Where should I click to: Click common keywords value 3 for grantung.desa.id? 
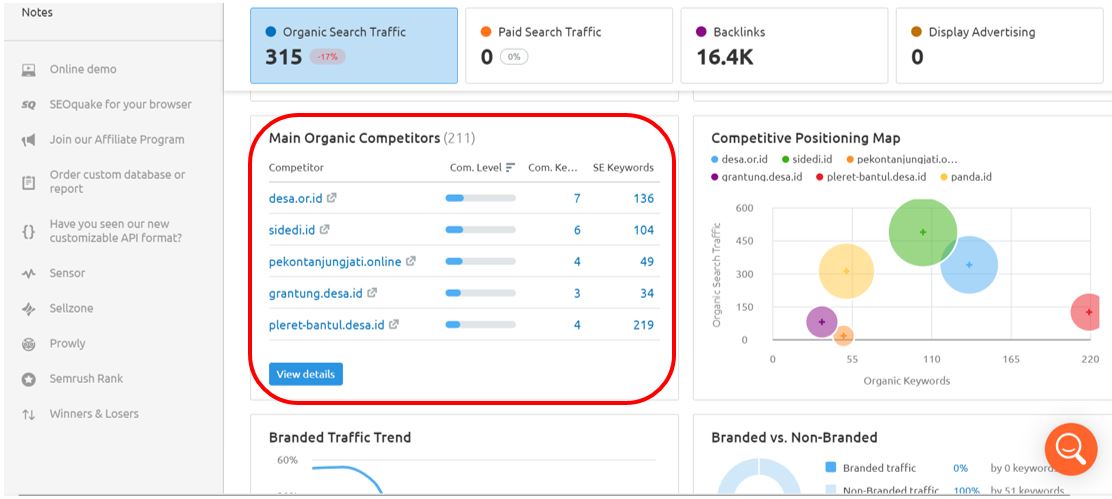point(577,293)
